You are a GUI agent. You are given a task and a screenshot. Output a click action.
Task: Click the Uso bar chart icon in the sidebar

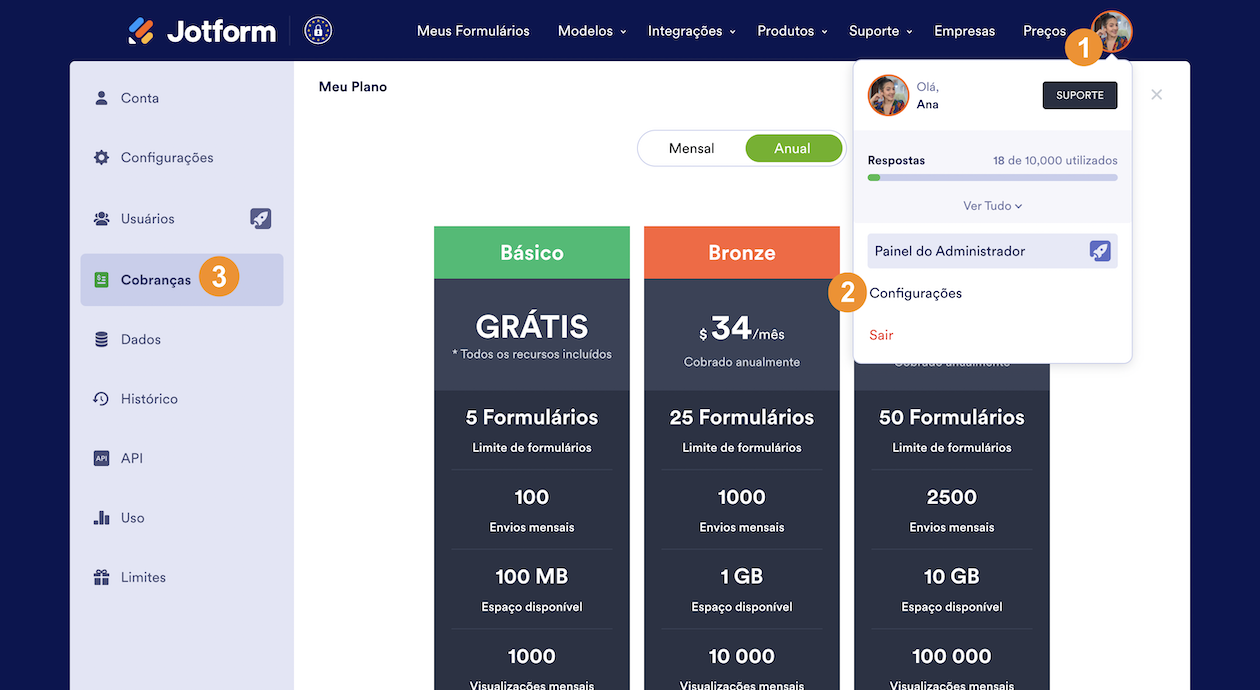(x=101, y=518)
